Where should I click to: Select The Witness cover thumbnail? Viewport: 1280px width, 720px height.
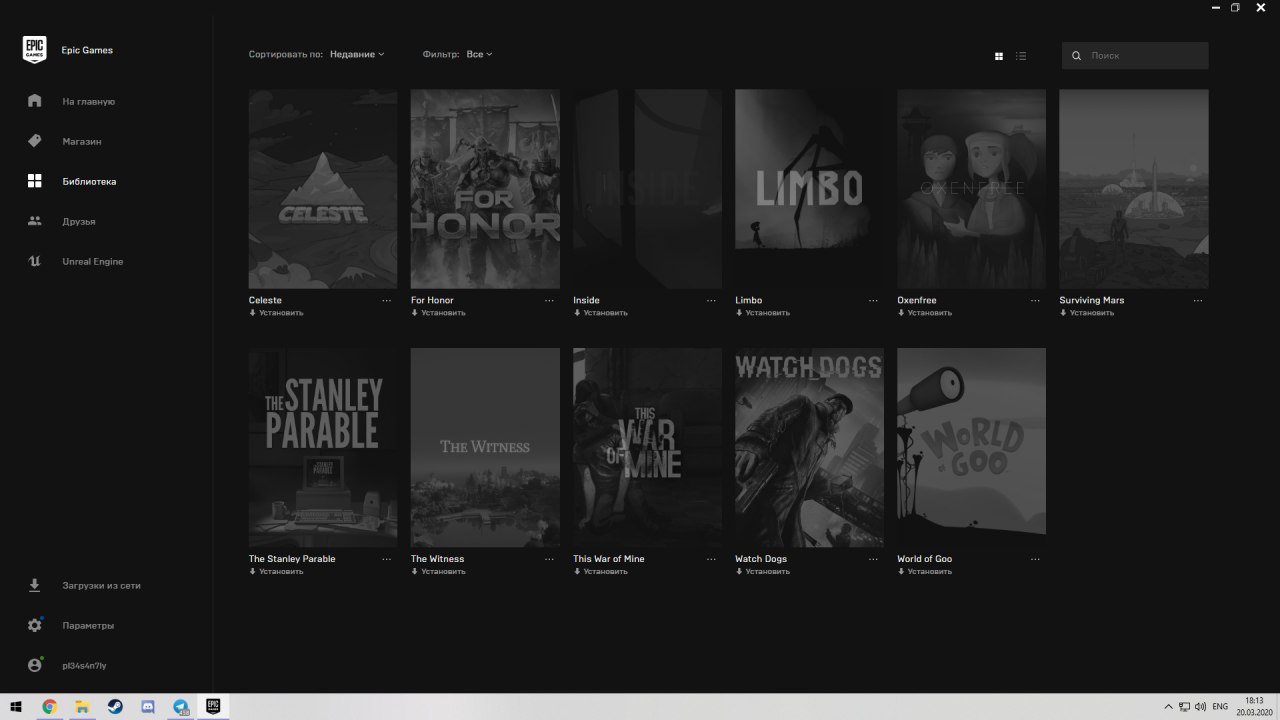485,448
